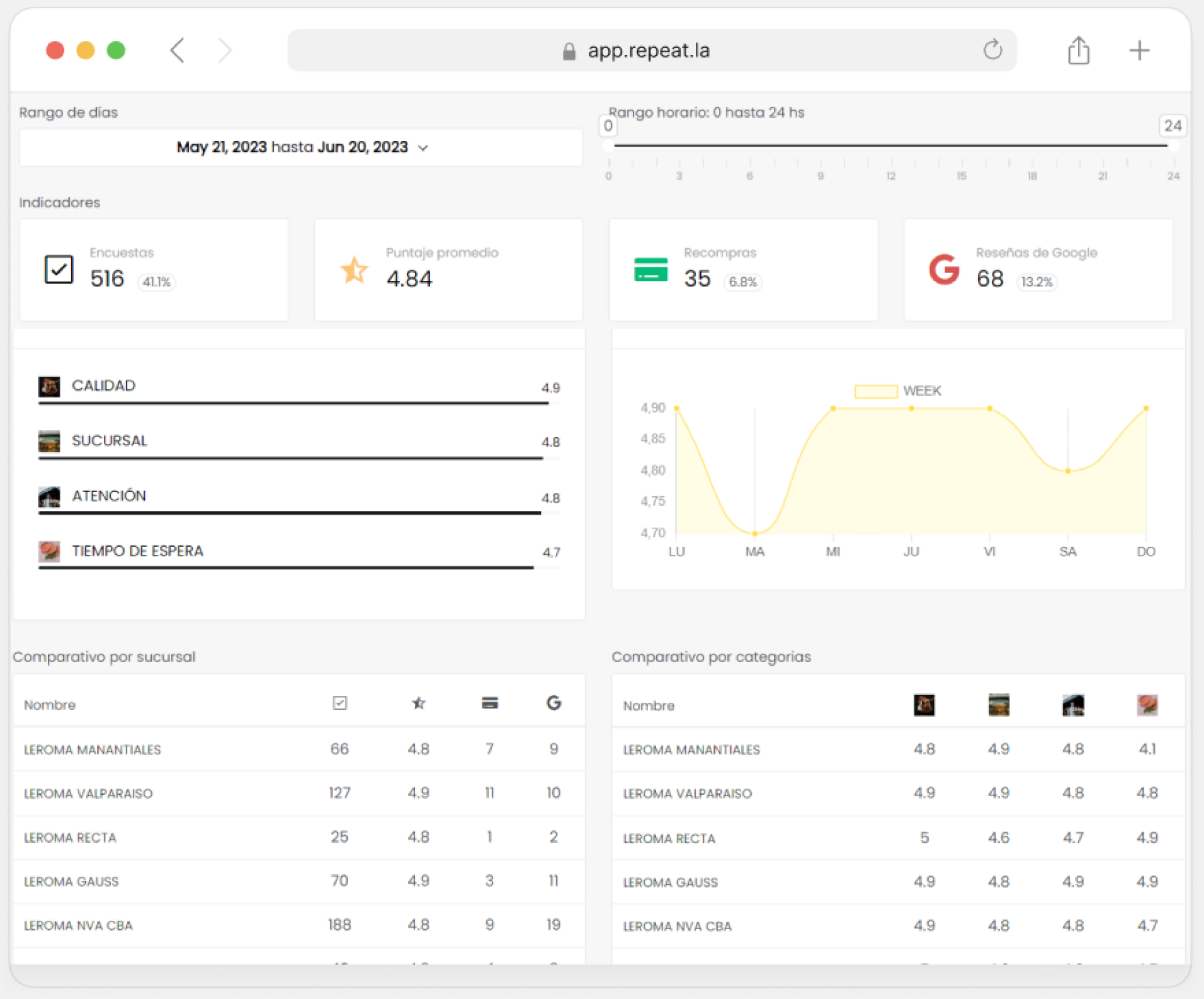The height and width of the screenshot is (999, 1204).
Task: Click LEROMA NVA CBA in categorias table
Action: (678, 927)
